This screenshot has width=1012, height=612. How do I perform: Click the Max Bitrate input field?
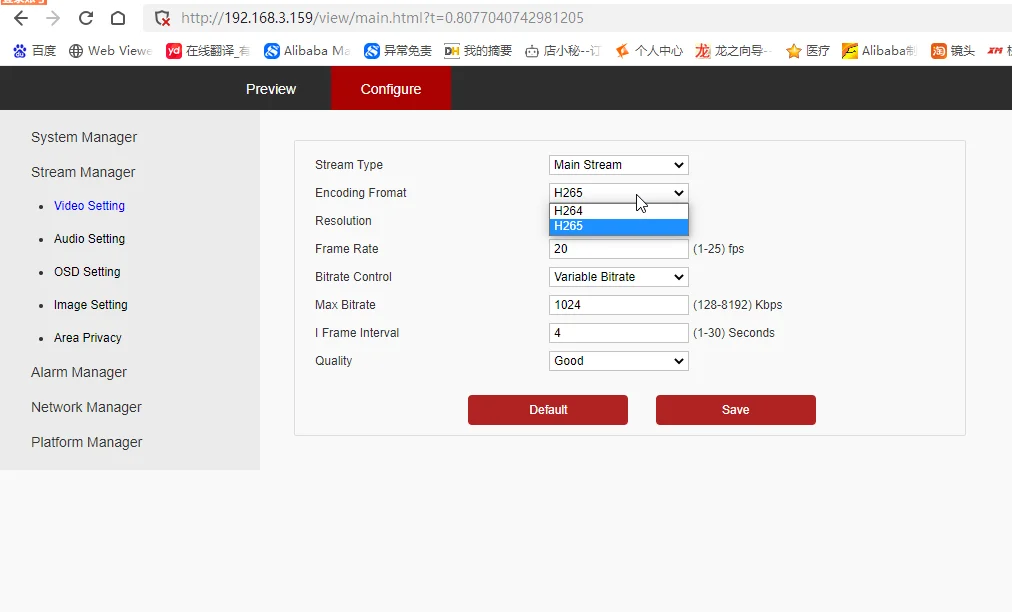618,305
